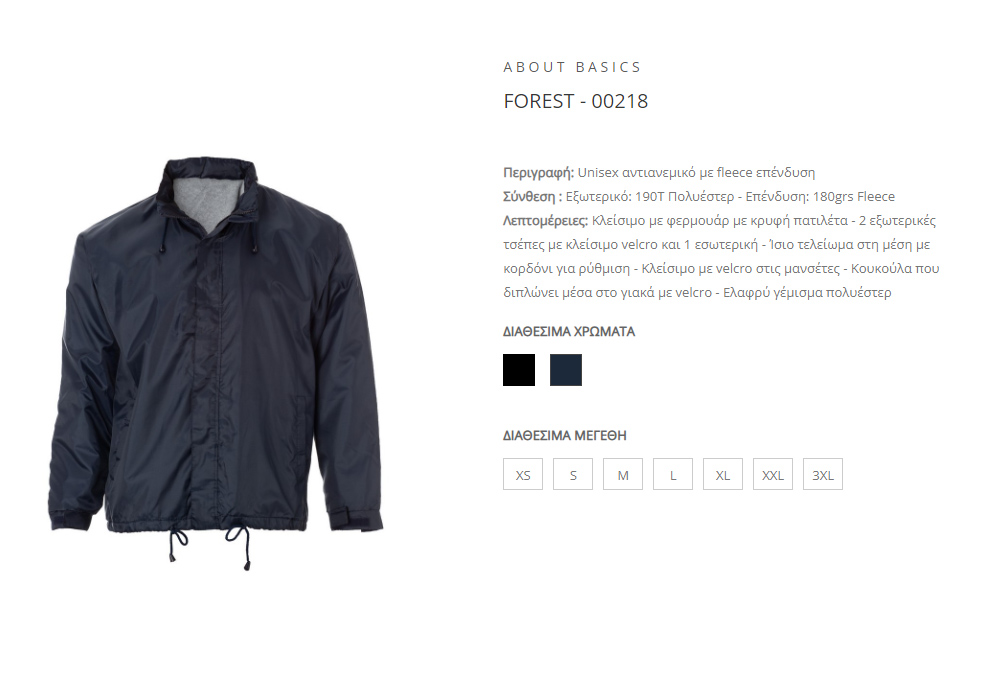Open the jacket product photo
The height and width of the screenshot is (686, 991).
[216, 364]
